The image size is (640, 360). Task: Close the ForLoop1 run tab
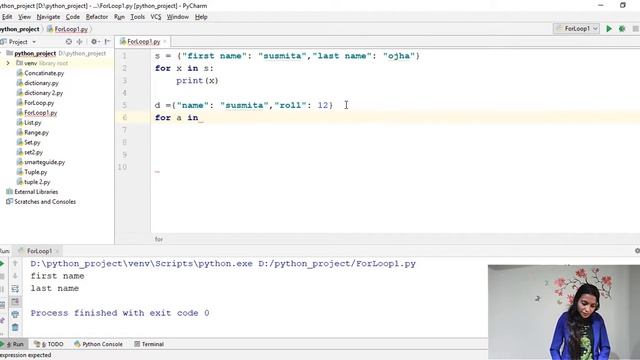tap(57, 251)
